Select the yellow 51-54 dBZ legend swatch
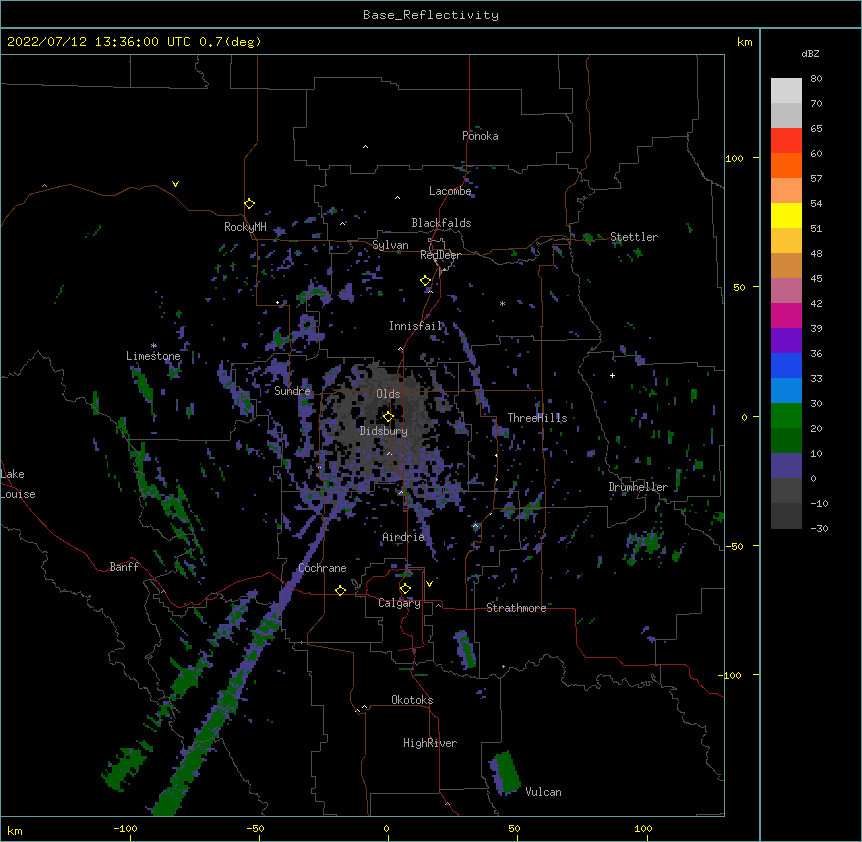 (786, 215)
